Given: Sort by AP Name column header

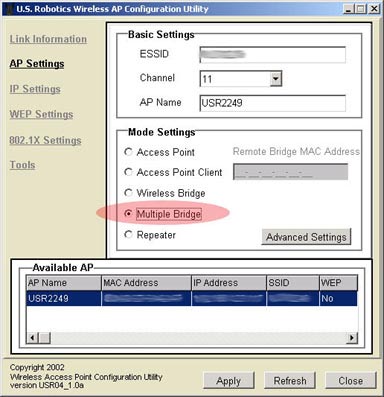Looking at the screenshot, I should tap(64, 283).
